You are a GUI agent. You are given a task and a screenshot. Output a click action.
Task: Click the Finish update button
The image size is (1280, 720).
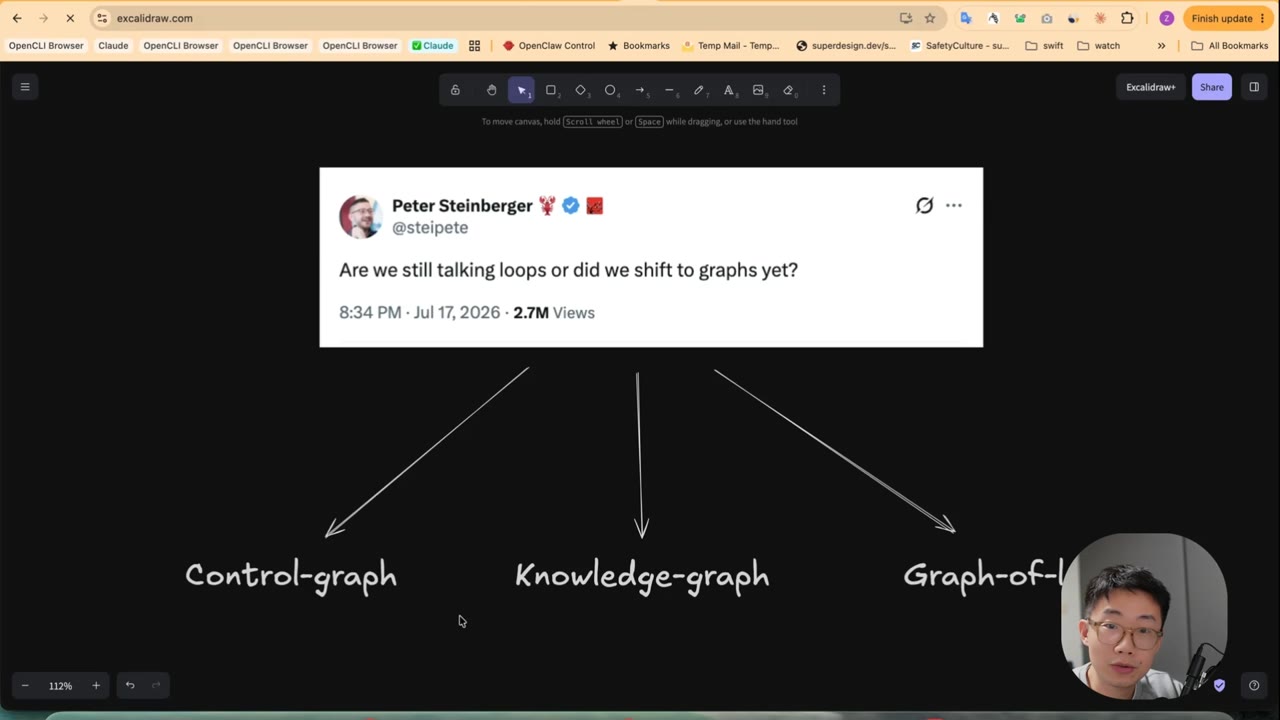(1228, 18)
